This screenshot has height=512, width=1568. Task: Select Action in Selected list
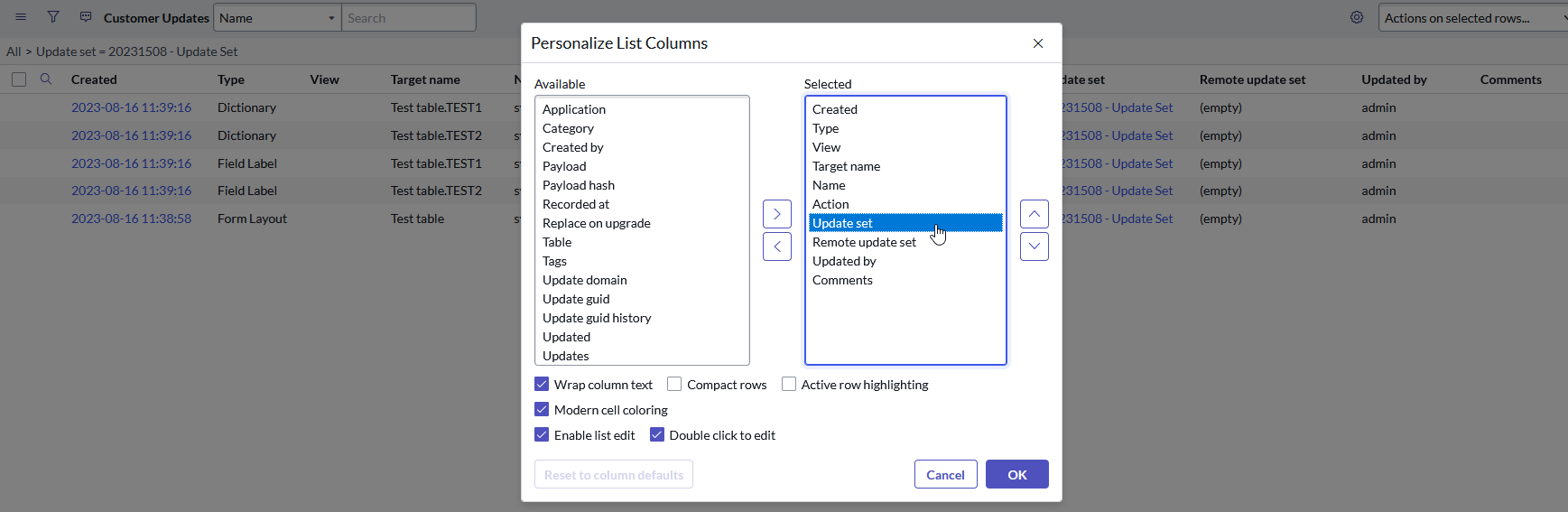(x=905, y=204)
